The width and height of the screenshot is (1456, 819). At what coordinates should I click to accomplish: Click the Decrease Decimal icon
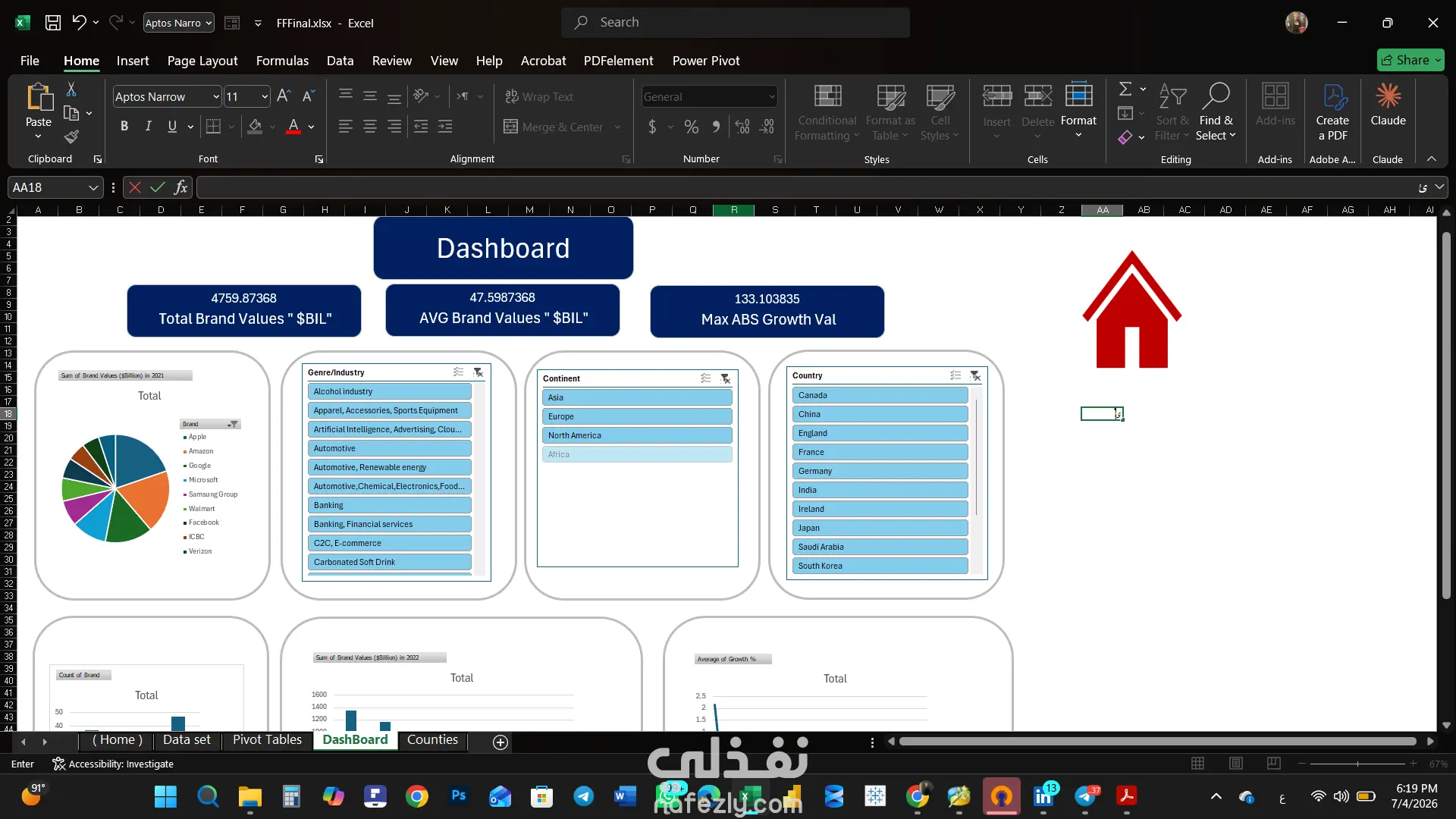(x=767, y=127)
